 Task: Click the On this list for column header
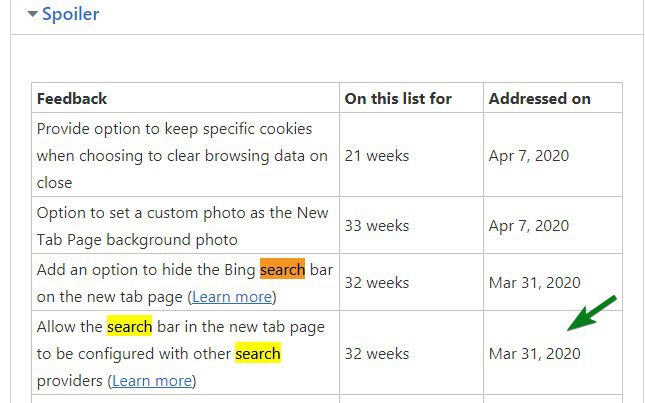(398, 99)
